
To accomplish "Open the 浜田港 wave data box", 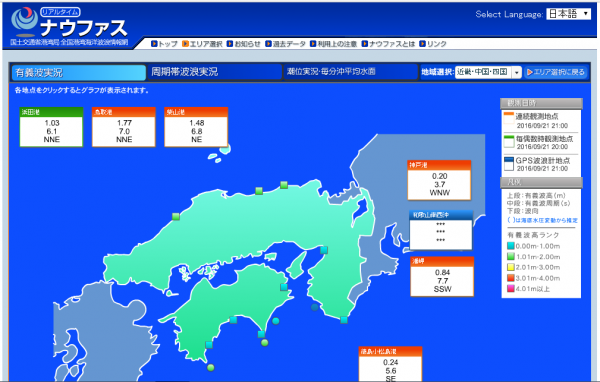I will tap(51, 127).
